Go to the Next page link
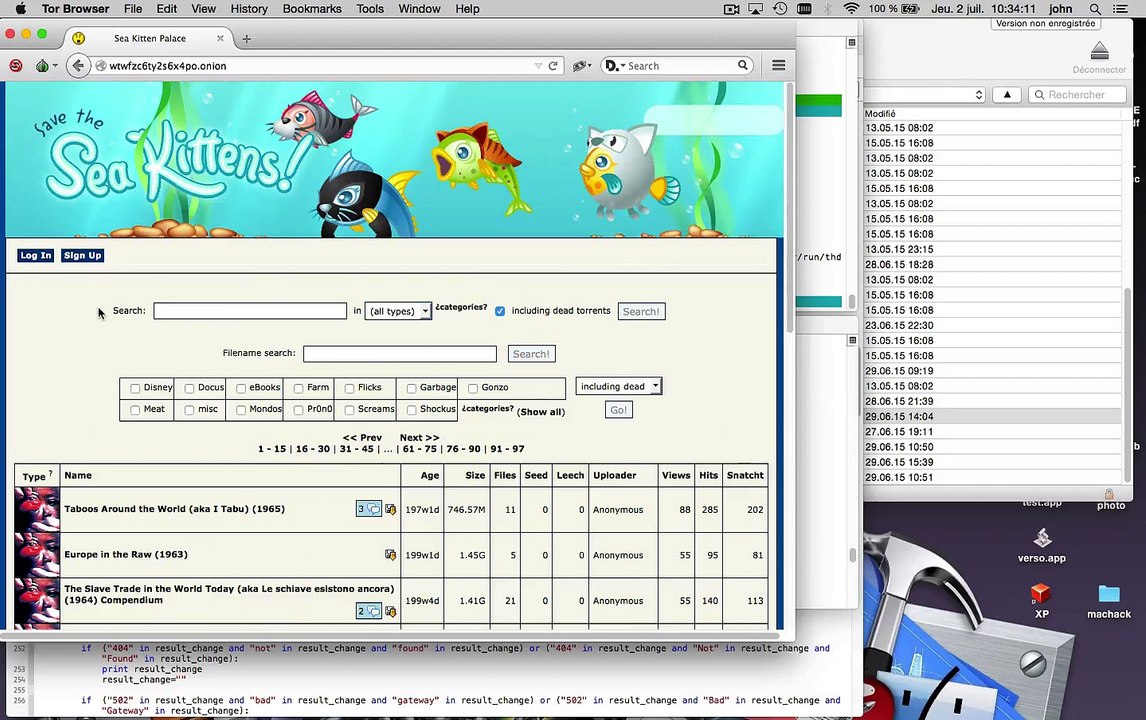The width and height of the screenshot is (1146, 720). (x=418, y=437)
